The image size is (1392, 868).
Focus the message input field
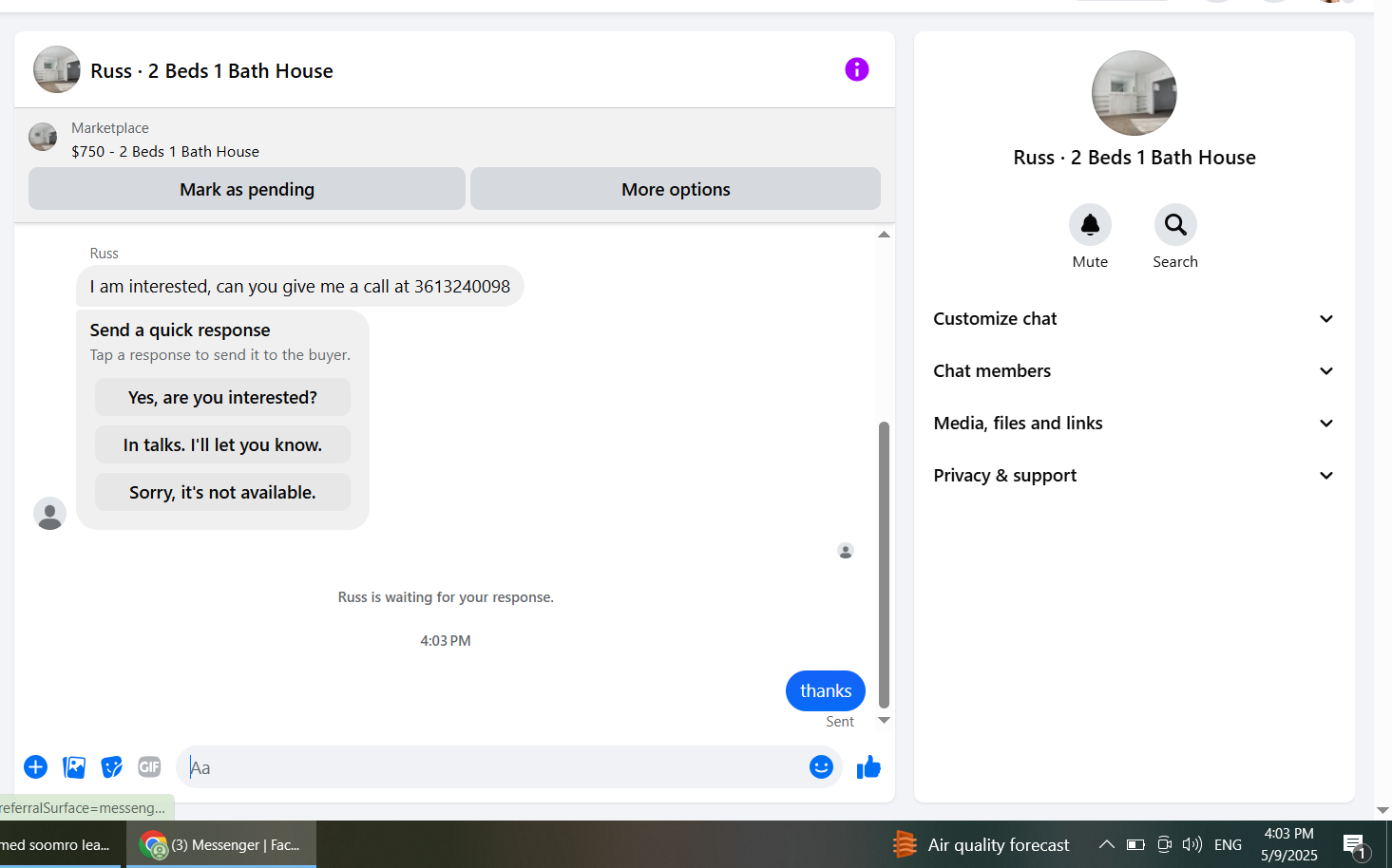tap(494, 767)
